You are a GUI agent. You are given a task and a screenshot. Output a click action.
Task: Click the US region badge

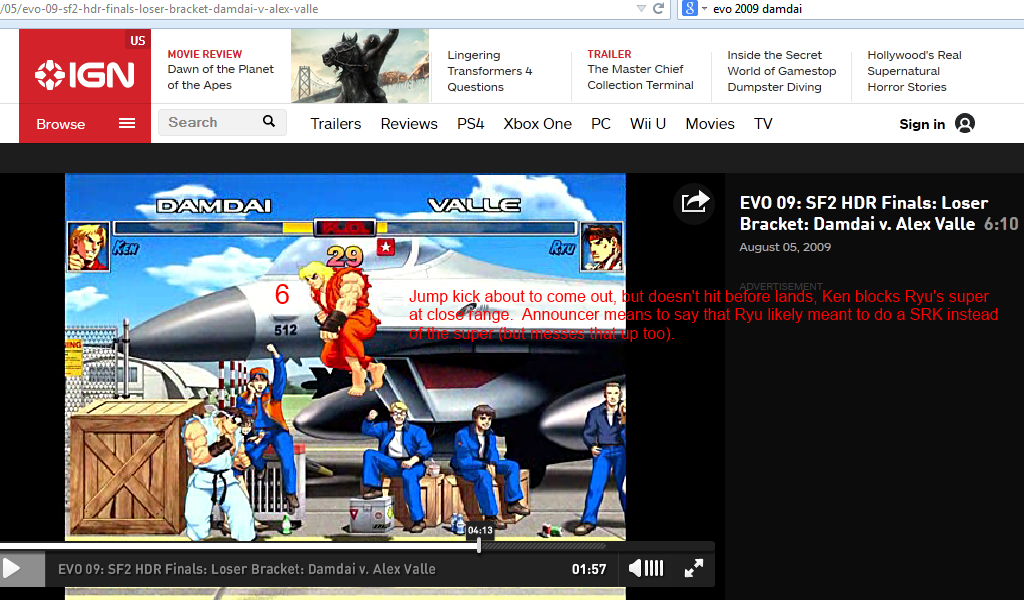[x=138, y=40]
